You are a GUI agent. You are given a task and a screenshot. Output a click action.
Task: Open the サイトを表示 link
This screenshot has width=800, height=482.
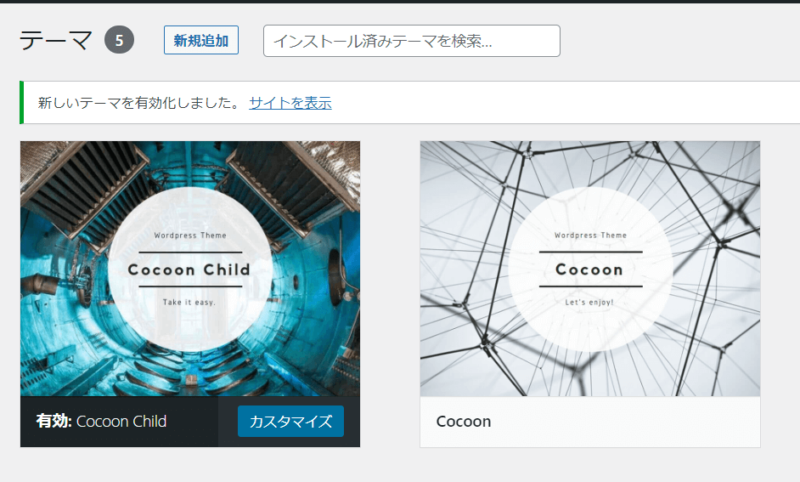tap(290, 103)
